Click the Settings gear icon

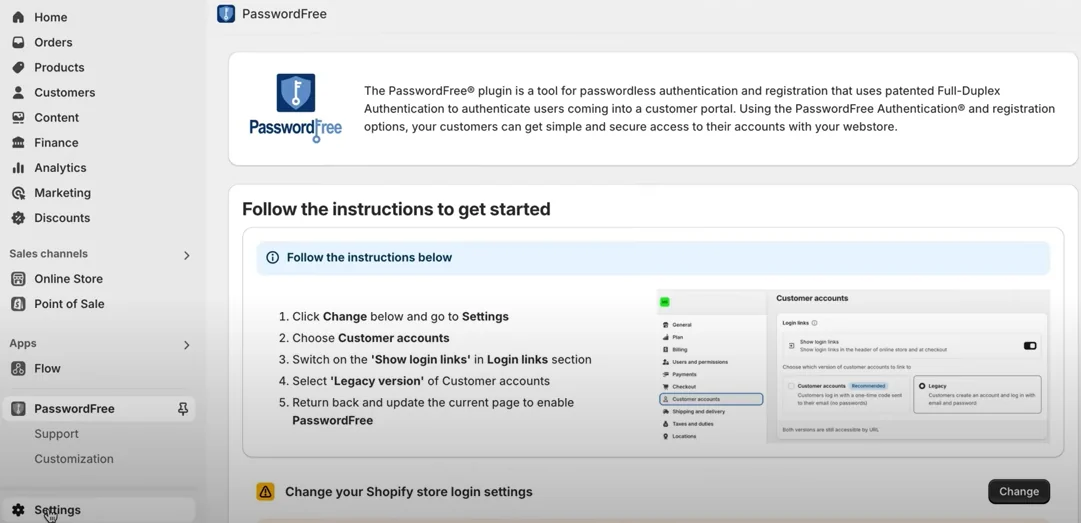point(19,510)
